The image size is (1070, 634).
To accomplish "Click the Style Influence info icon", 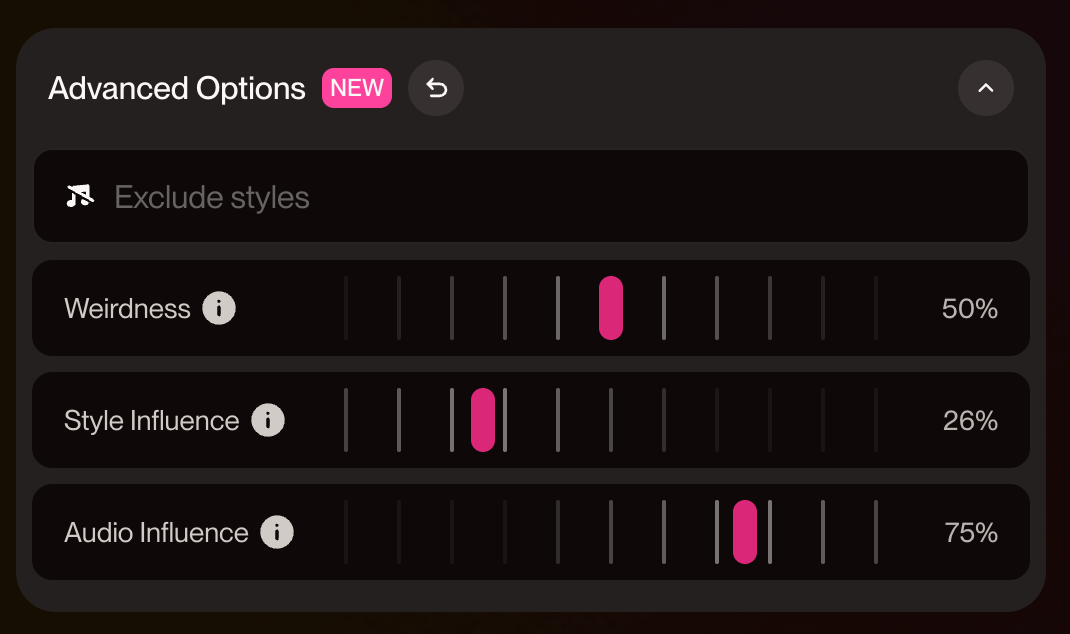I will coord(267,420).
